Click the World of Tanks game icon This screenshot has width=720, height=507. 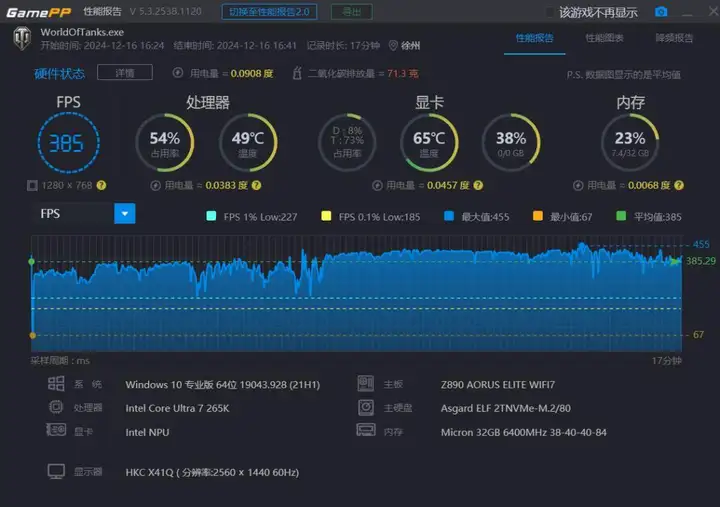click(x=22, y=39)
